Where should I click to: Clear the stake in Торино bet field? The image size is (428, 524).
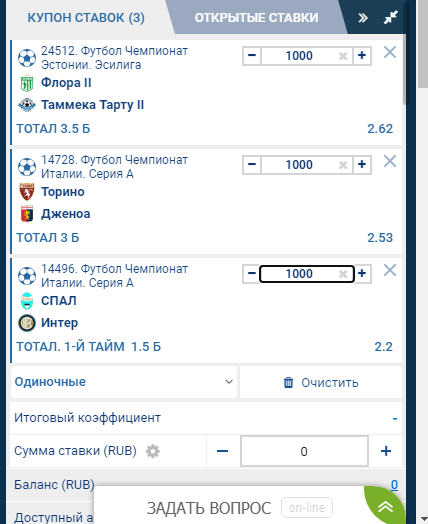tap(343, 165)
